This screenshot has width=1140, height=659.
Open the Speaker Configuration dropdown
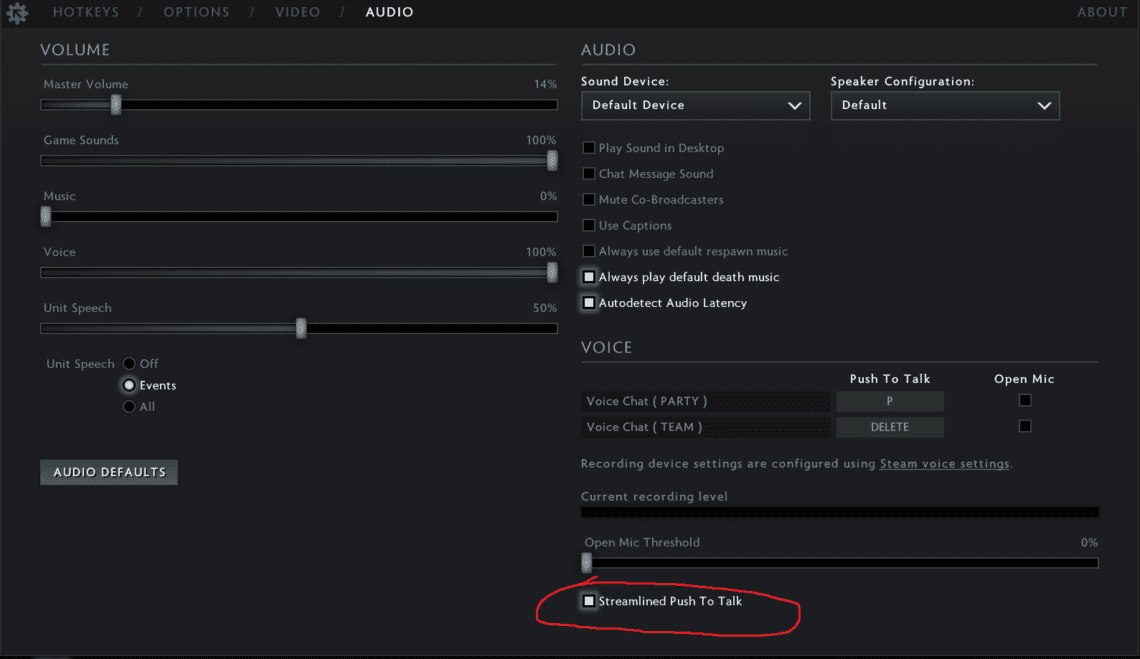944,105
